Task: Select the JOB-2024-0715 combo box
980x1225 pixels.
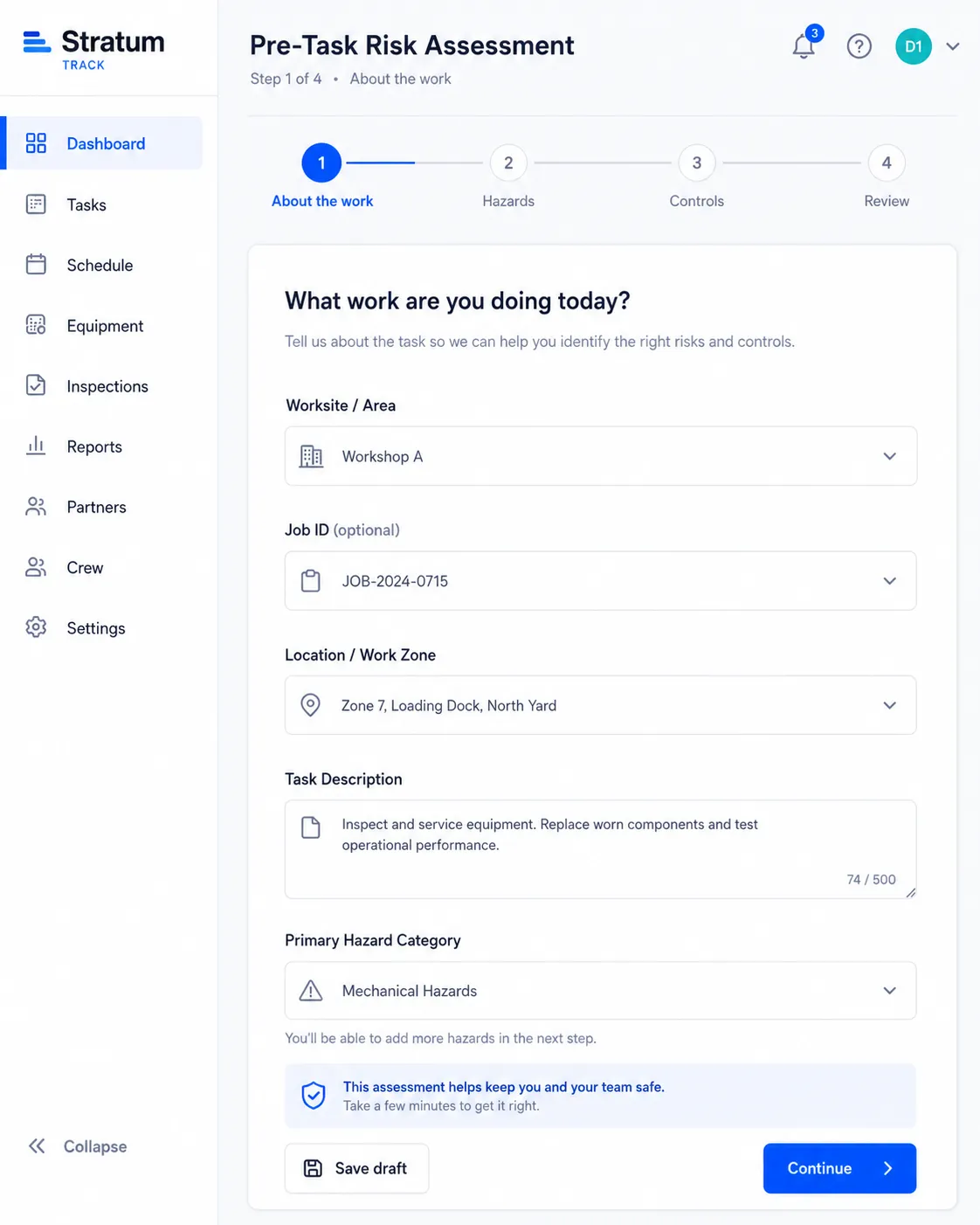Action: coord(601,581)
